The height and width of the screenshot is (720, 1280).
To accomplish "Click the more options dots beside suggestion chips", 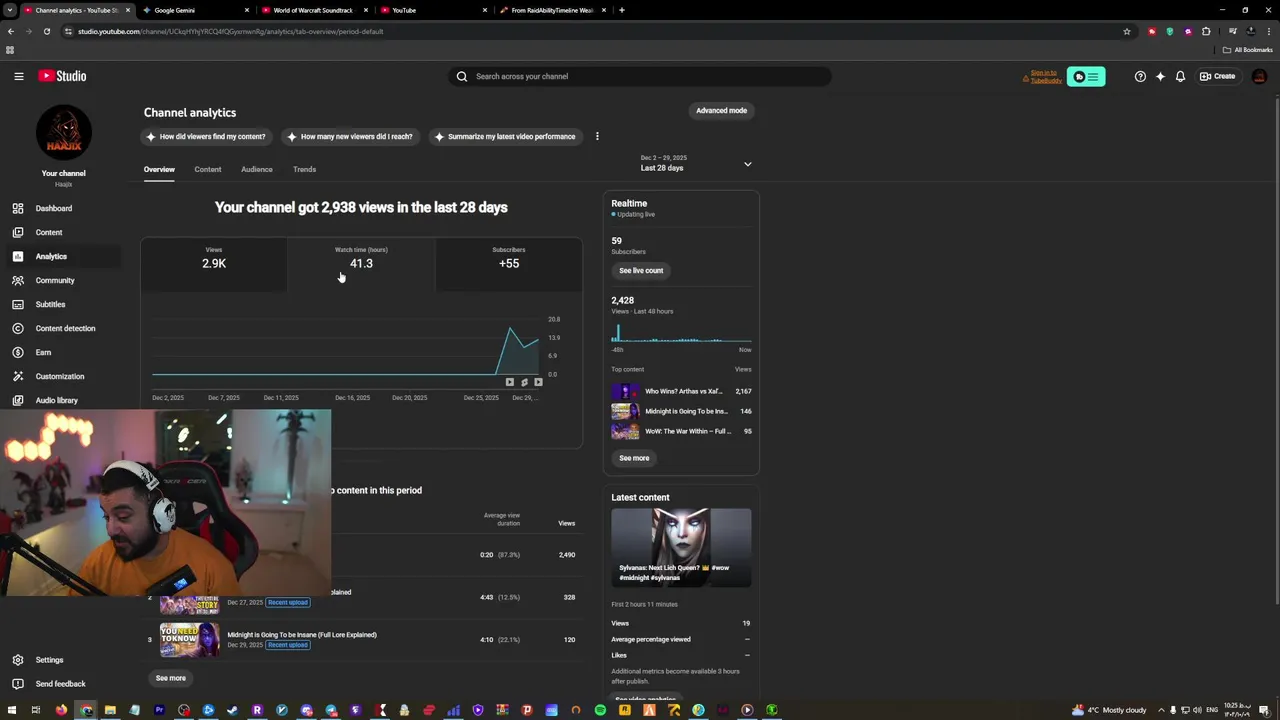I will pos(597,136).
